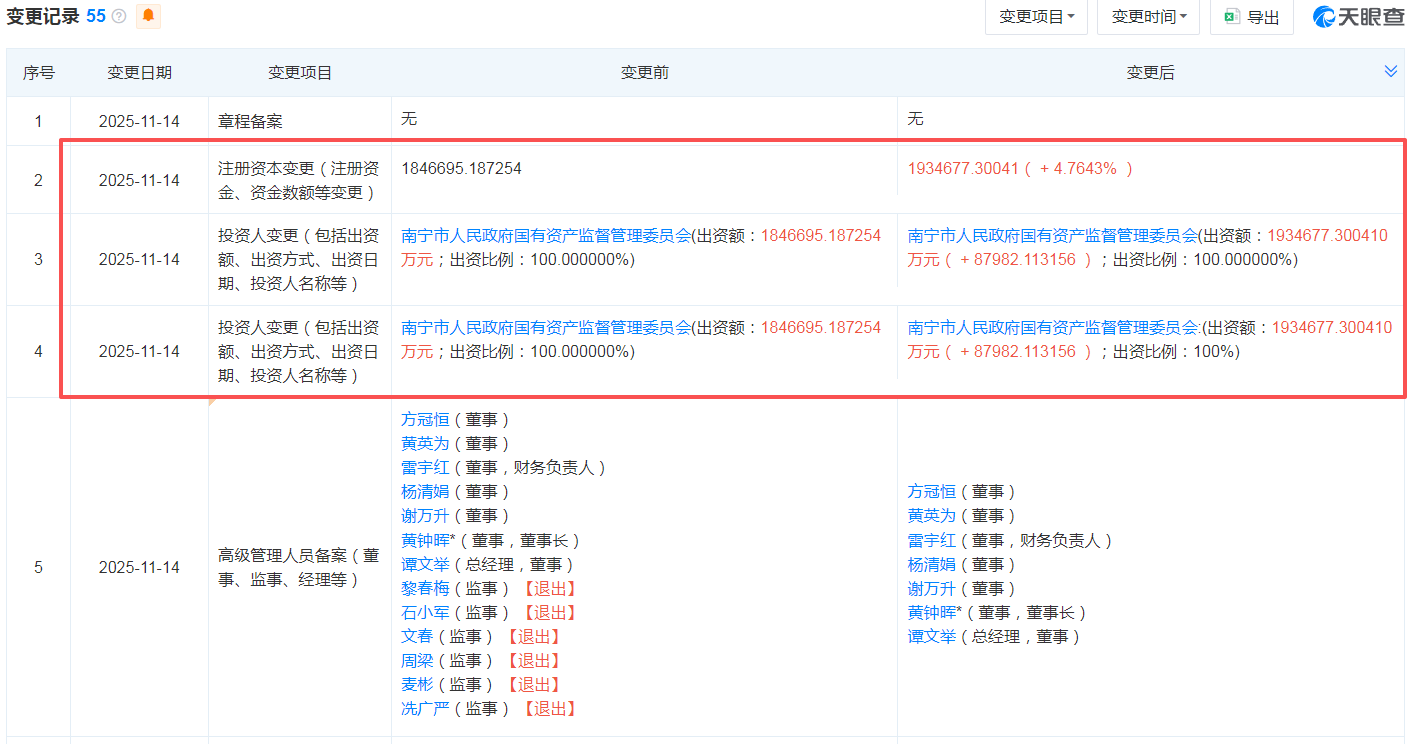
Task: Click the 天眼查 logo
Action: click(x=1359, y=17)
